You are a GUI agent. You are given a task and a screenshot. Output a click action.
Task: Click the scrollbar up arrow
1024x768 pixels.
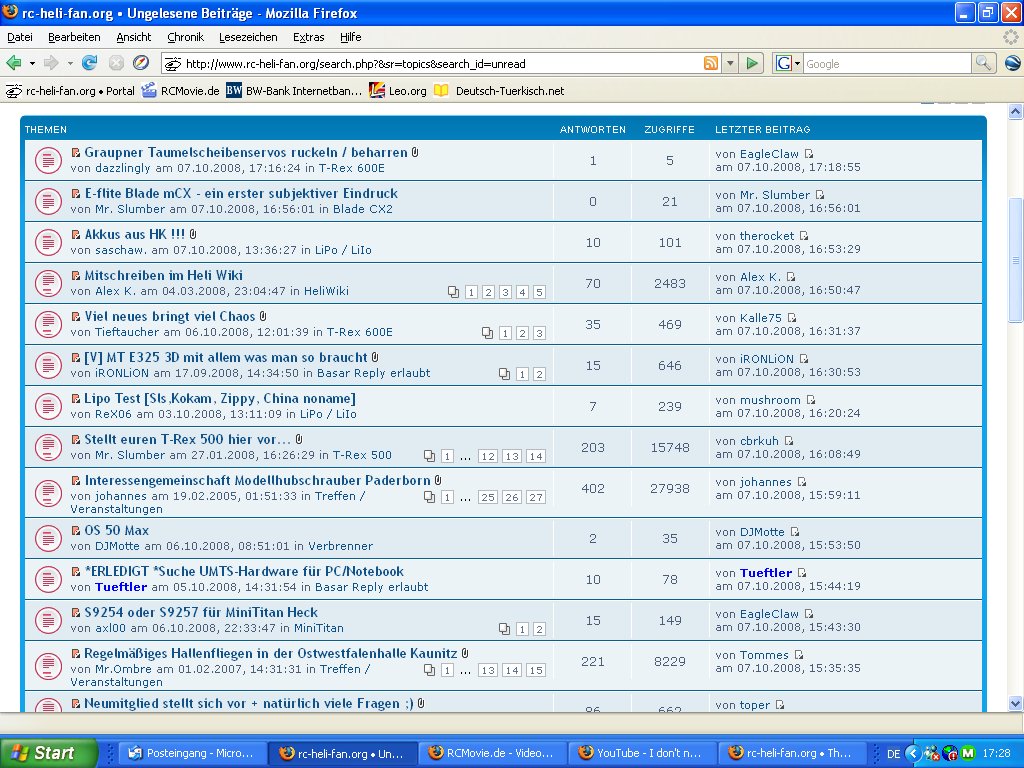click(1015, 112)
